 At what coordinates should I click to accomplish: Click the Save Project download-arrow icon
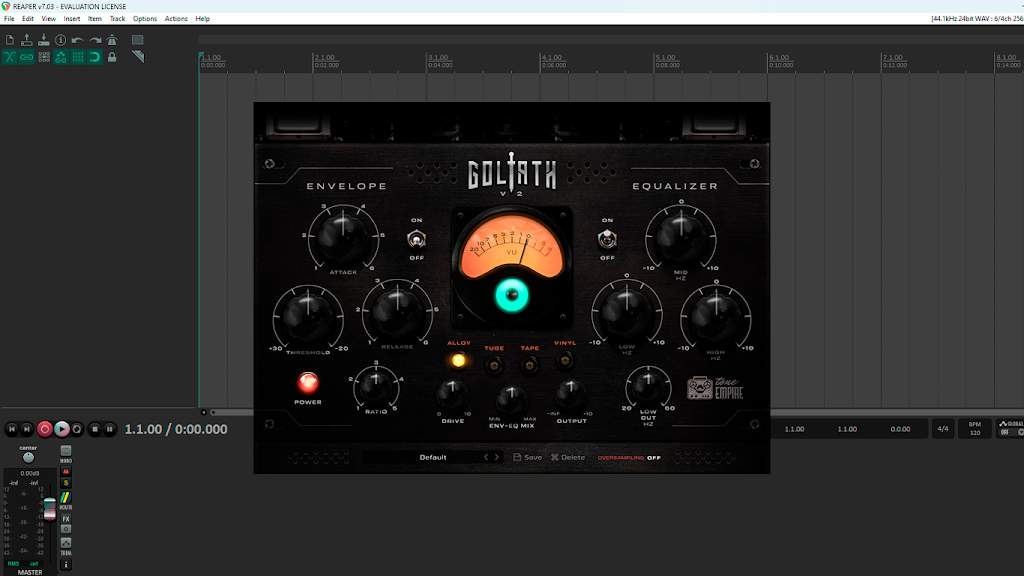[44, 40]
